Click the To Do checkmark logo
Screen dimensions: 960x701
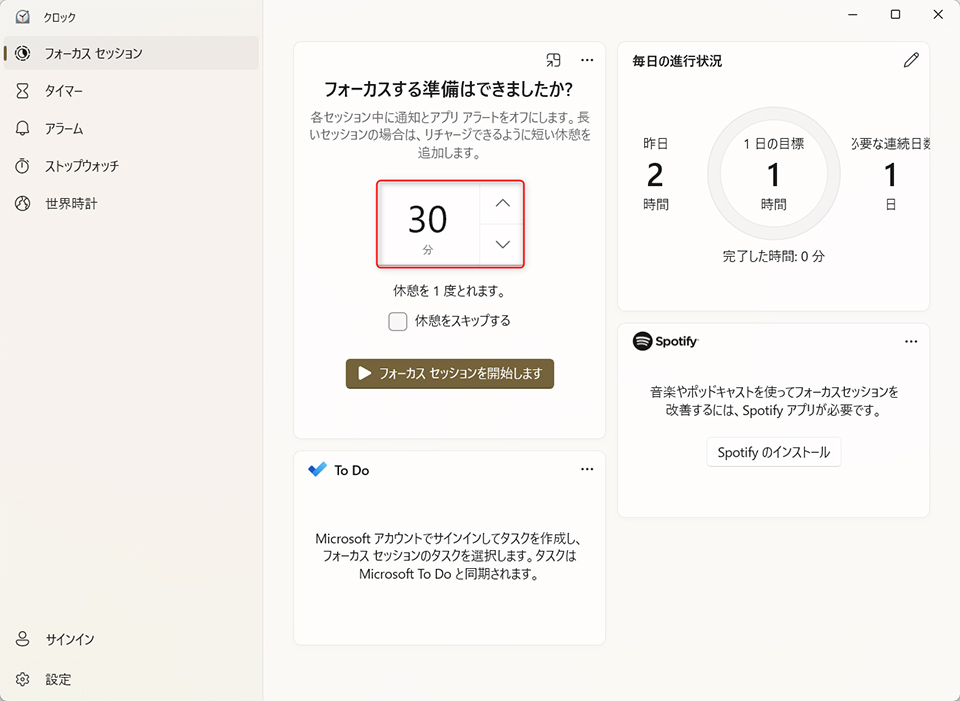pos(317,470)
